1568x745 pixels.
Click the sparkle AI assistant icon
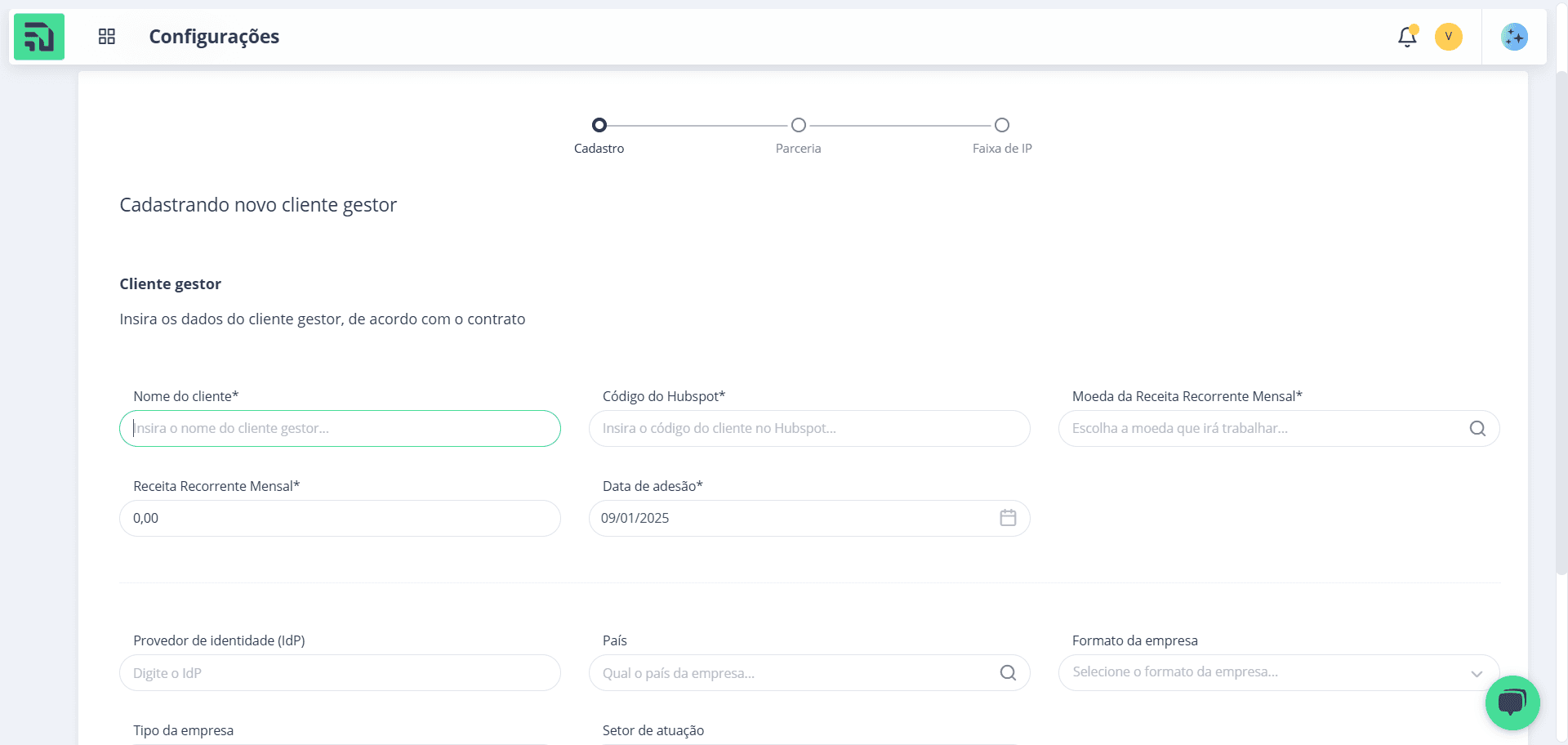[1515, 37]
